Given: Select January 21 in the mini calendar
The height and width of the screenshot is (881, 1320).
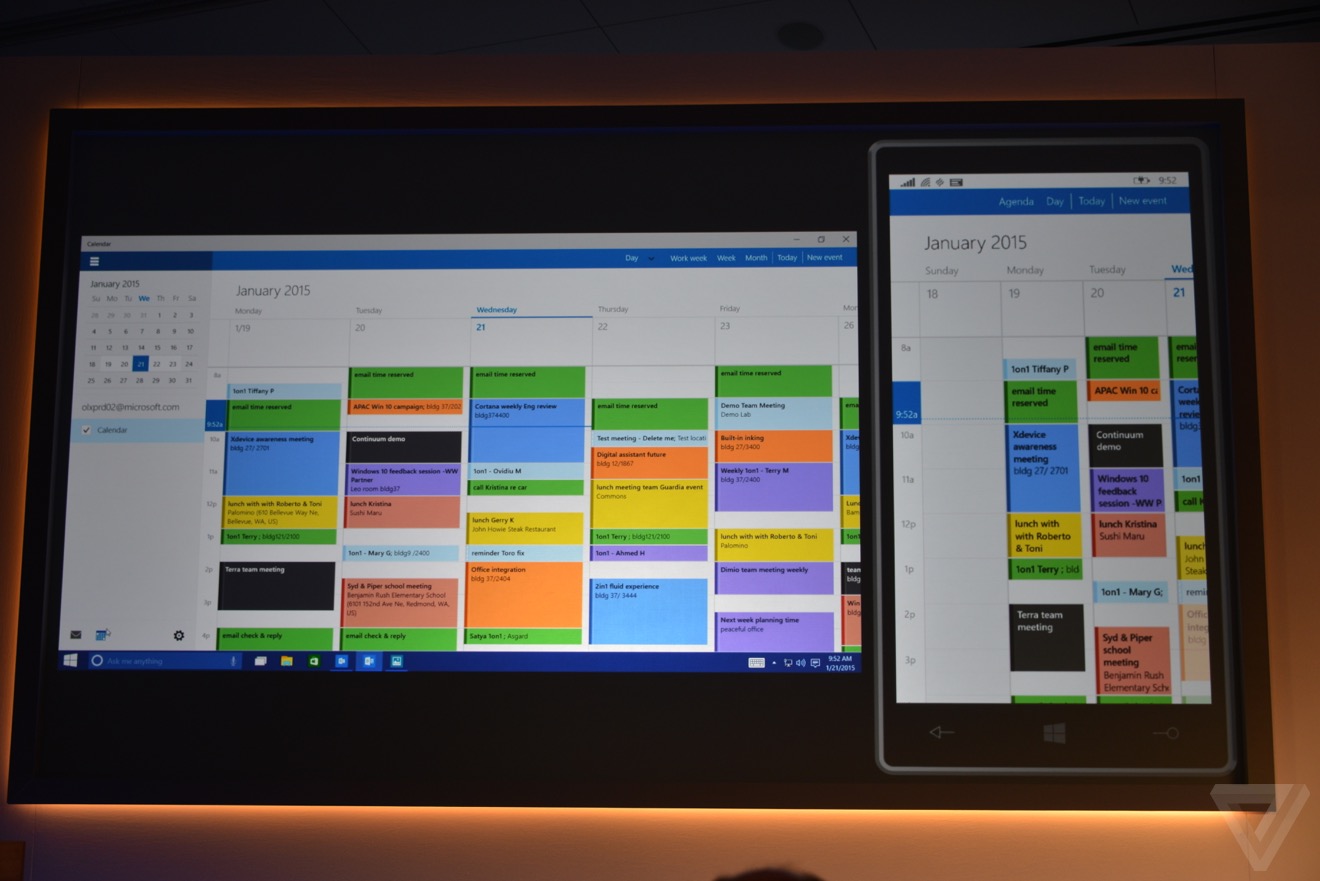Looking at the screenshot, I should click(140, 364).
